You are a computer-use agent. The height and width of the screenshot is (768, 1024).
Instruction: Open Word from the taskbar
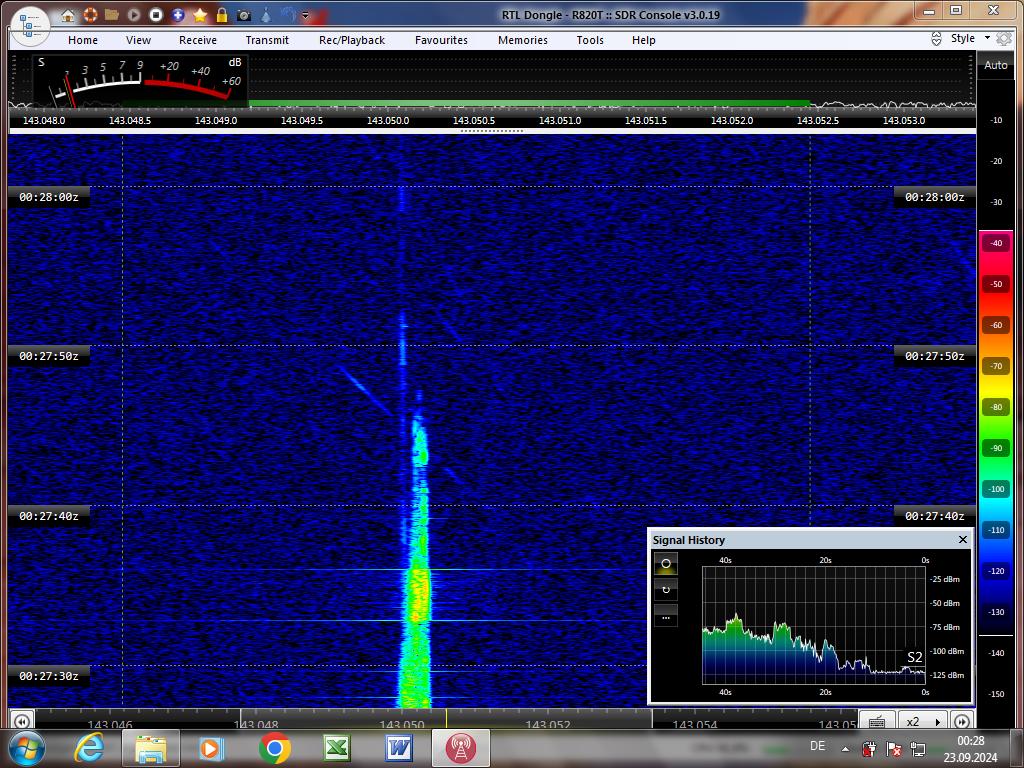point(398,748)
